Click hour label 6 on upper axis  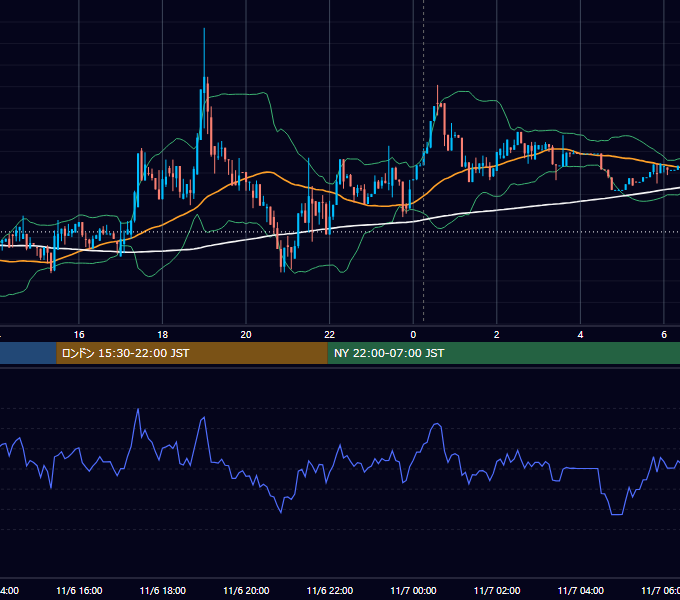tap(664, 335)
